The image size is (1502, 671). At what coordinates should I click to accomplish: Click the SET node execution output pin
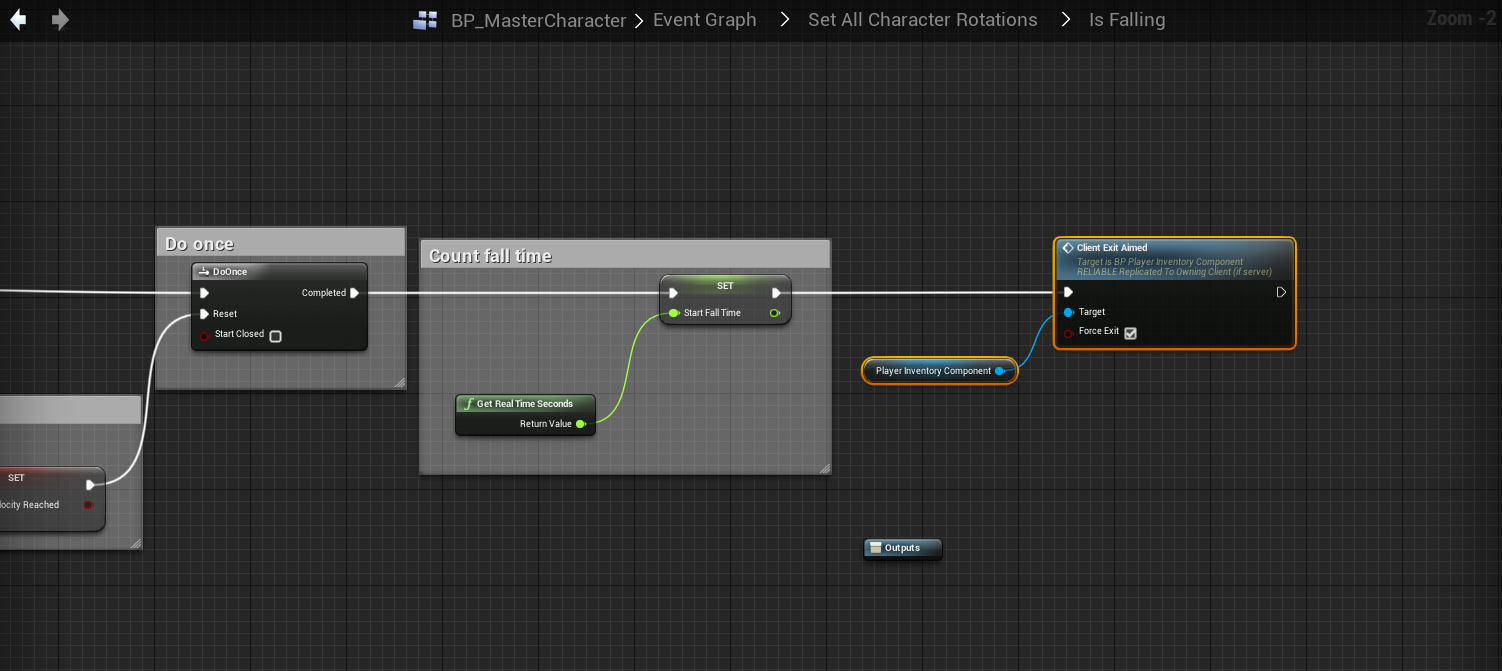click(x=776, y=293)
